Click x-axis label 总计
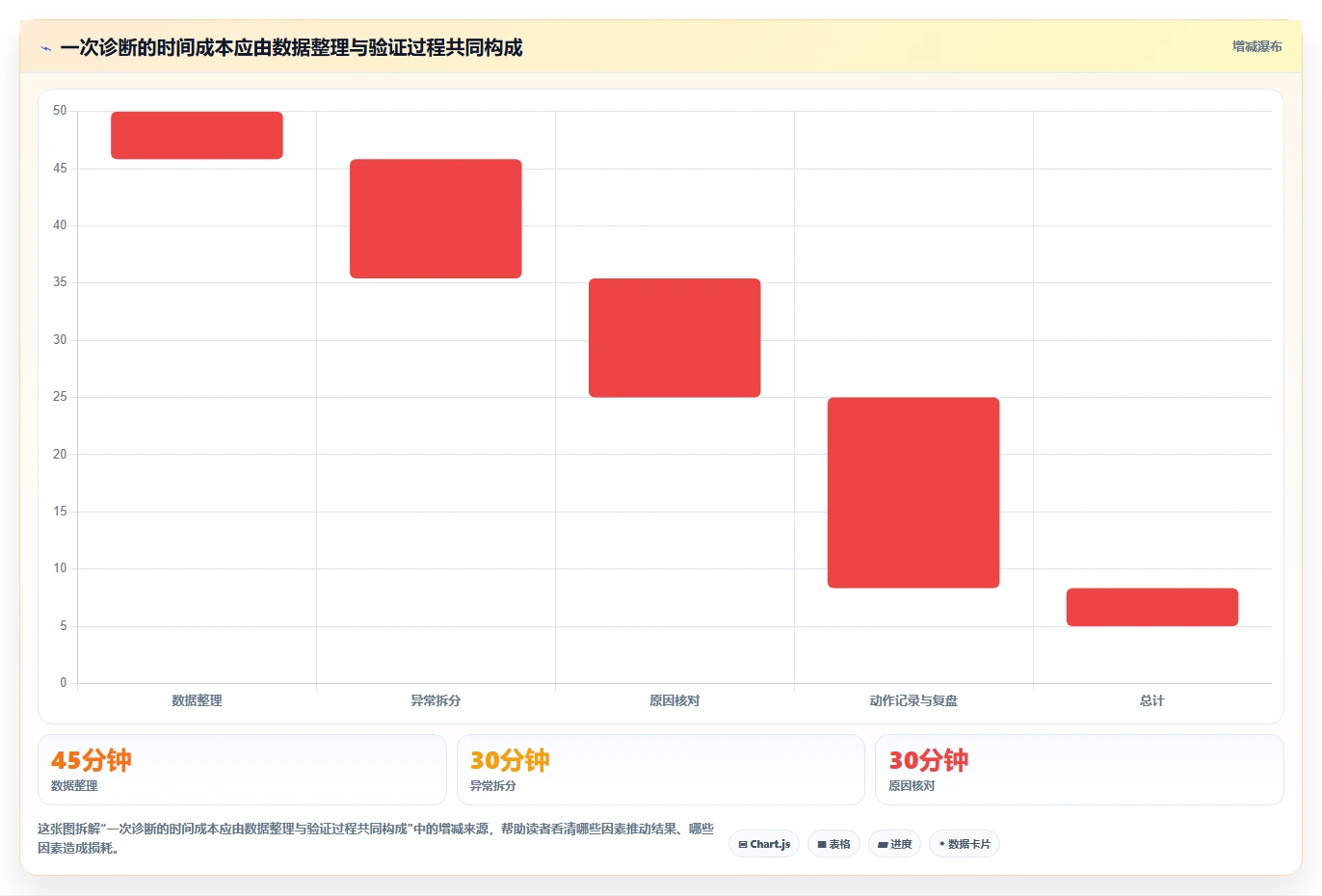 click(x=1152, y=700)
